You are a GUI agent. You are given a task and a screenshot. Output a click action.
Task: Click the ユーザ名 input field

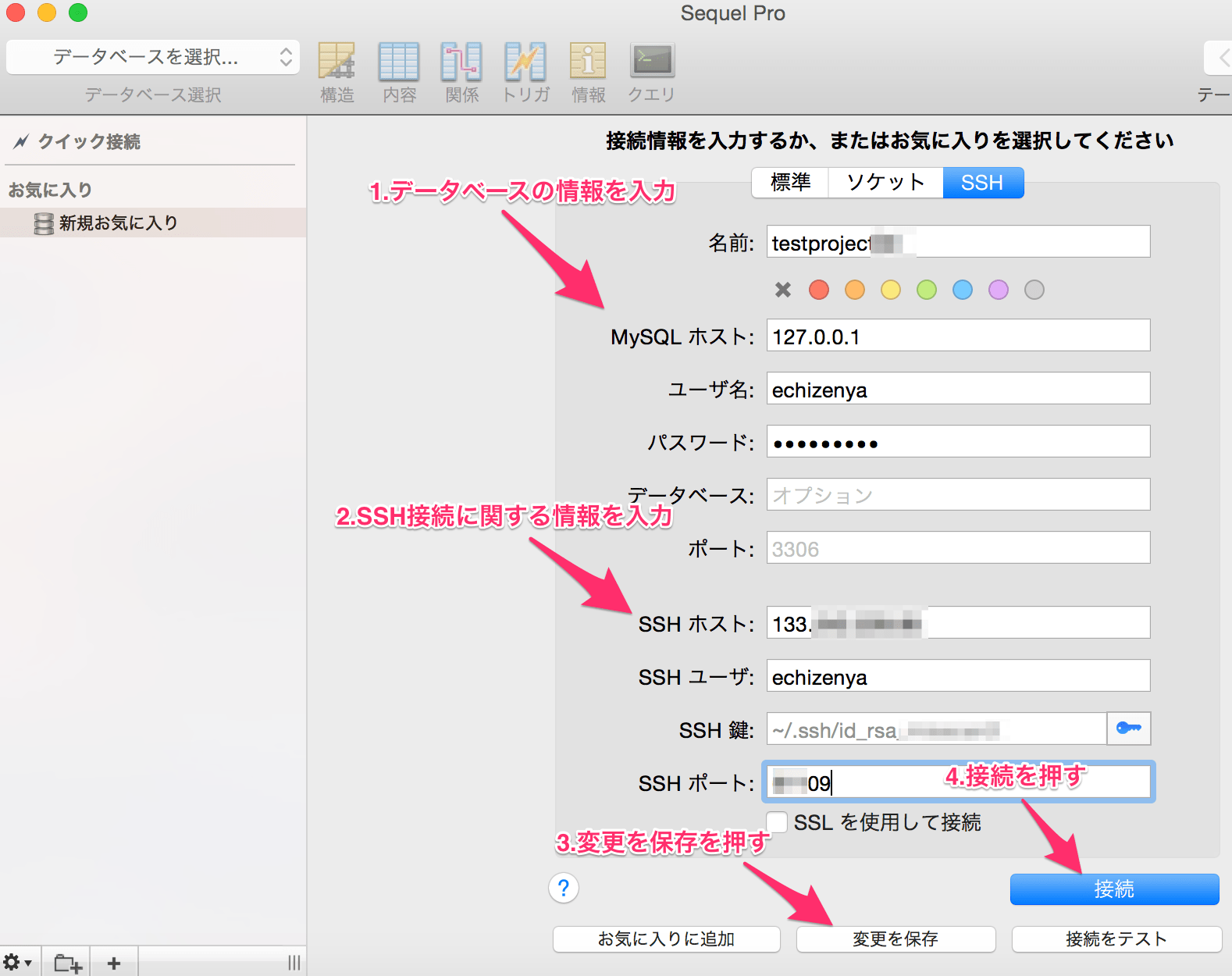point(958,389)
